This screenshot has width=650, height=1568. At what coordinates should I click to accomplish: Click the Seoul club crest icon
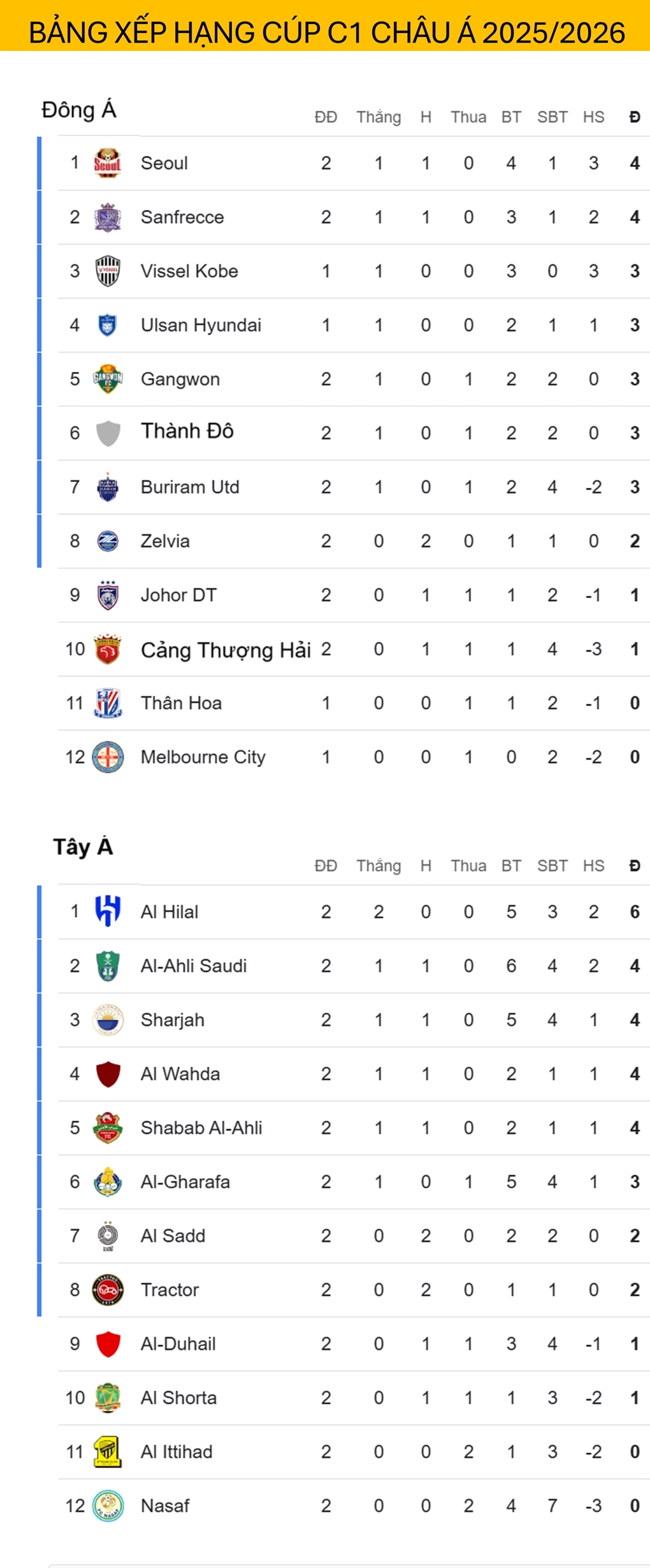point(108,163)
